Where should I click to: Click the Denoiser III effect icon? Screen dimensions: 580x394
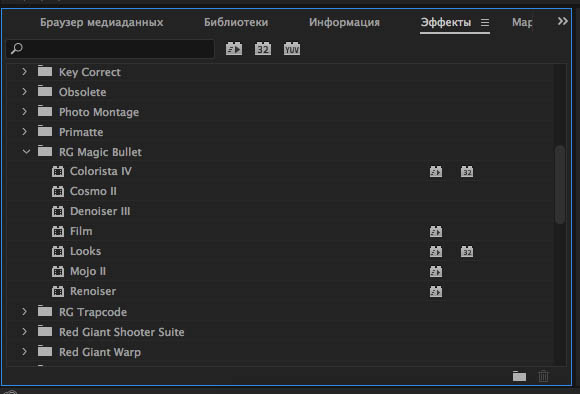click(x=58, y=212)
